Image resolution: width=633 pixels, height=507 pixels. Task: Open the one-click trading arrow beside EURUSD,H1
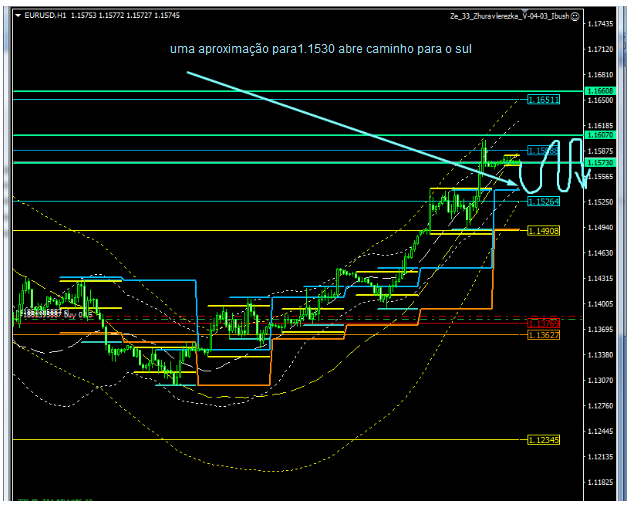[x=17, y=16]
